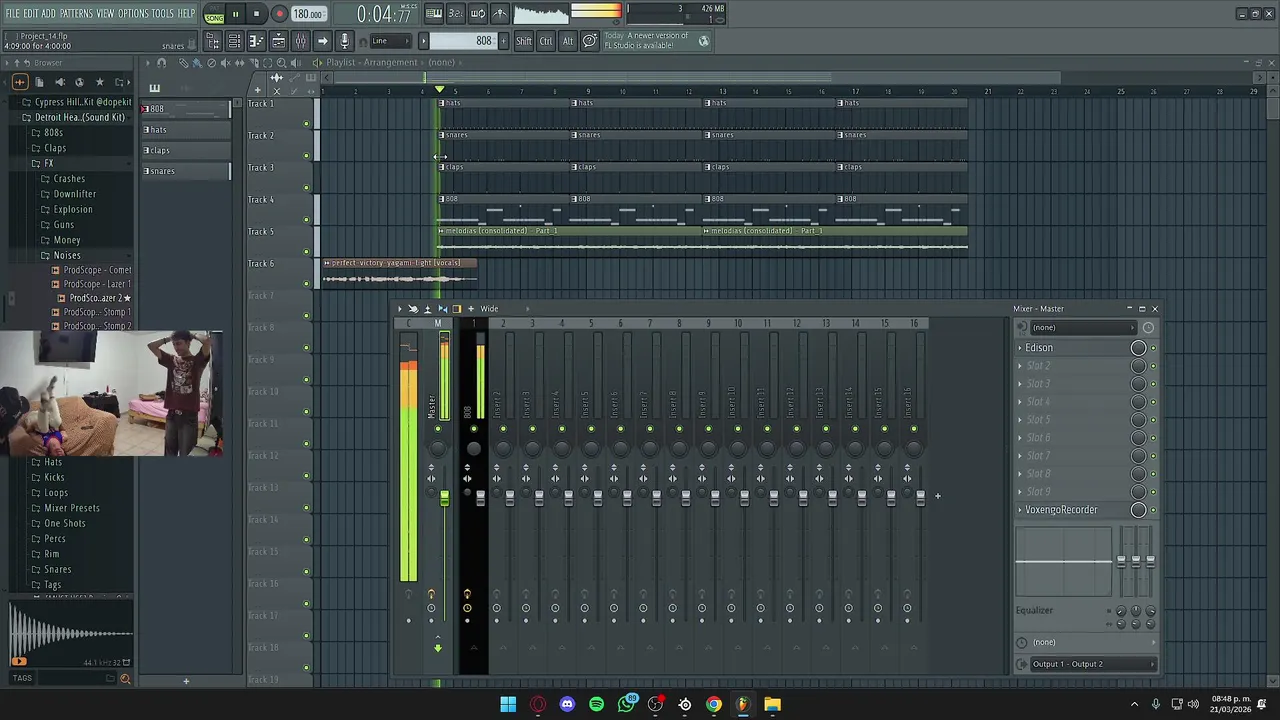The height and width of the screenshot is (720, 1280).
Task: Open the FILE menu
Action: click(x=12, y=13)
